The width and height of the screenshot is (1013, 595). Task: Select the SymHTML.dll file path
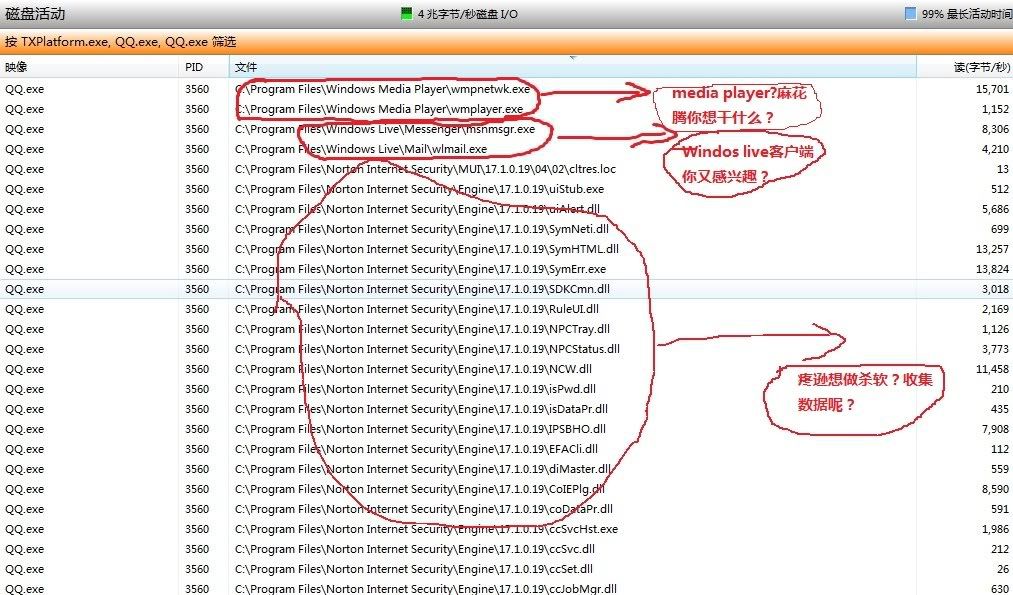point(426,249)
